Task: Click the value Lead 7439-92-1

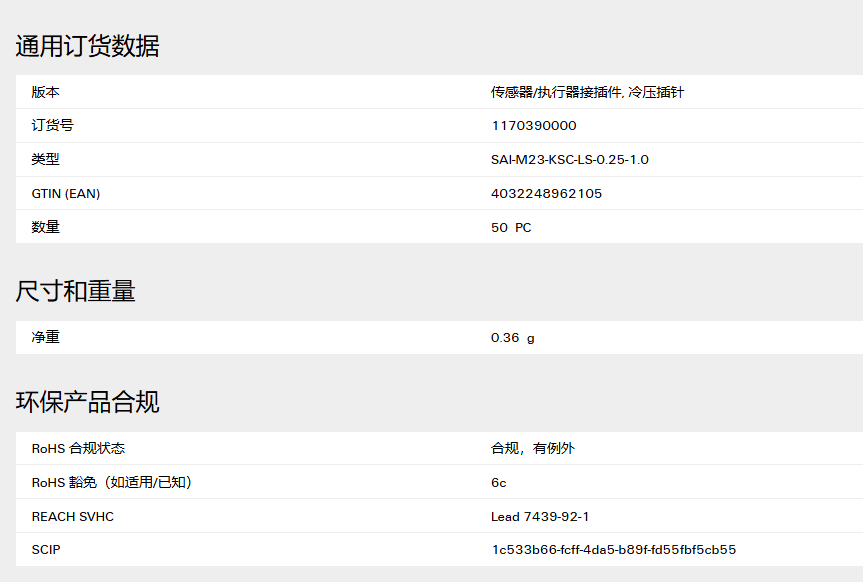Action: click(x=540, y=516)
